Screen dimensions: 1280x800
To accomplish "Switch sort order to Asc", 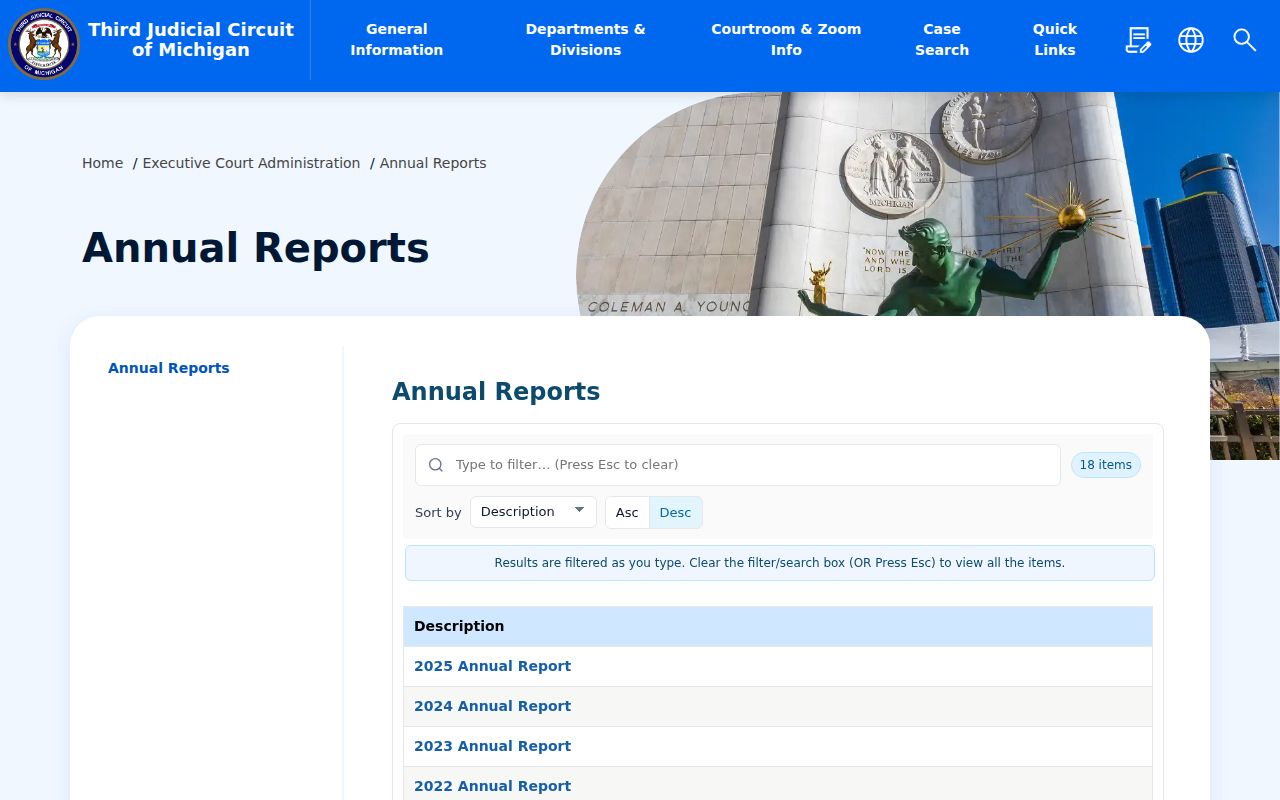I will 627,512.
